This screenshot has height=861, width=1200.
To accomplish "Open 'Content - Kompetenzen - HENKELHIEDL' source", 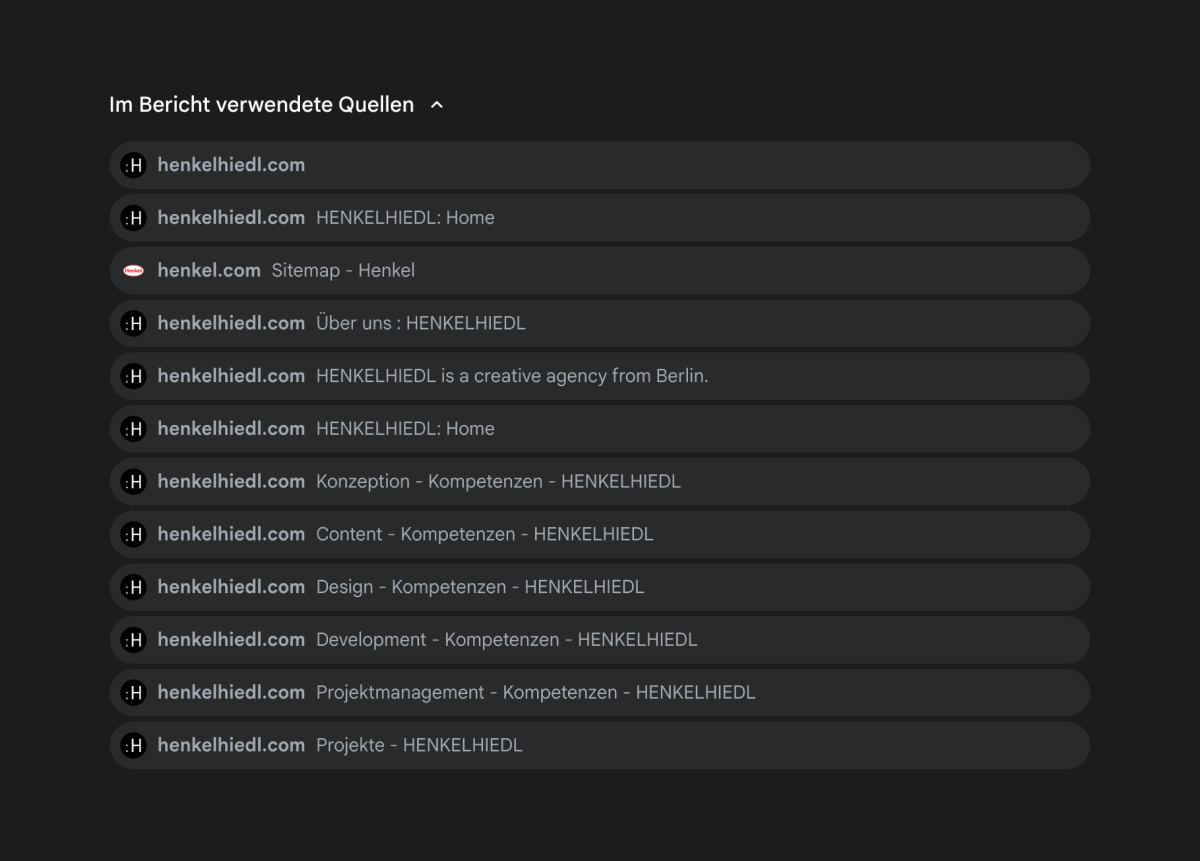I will pyautogui.click(x=599, y=534).
